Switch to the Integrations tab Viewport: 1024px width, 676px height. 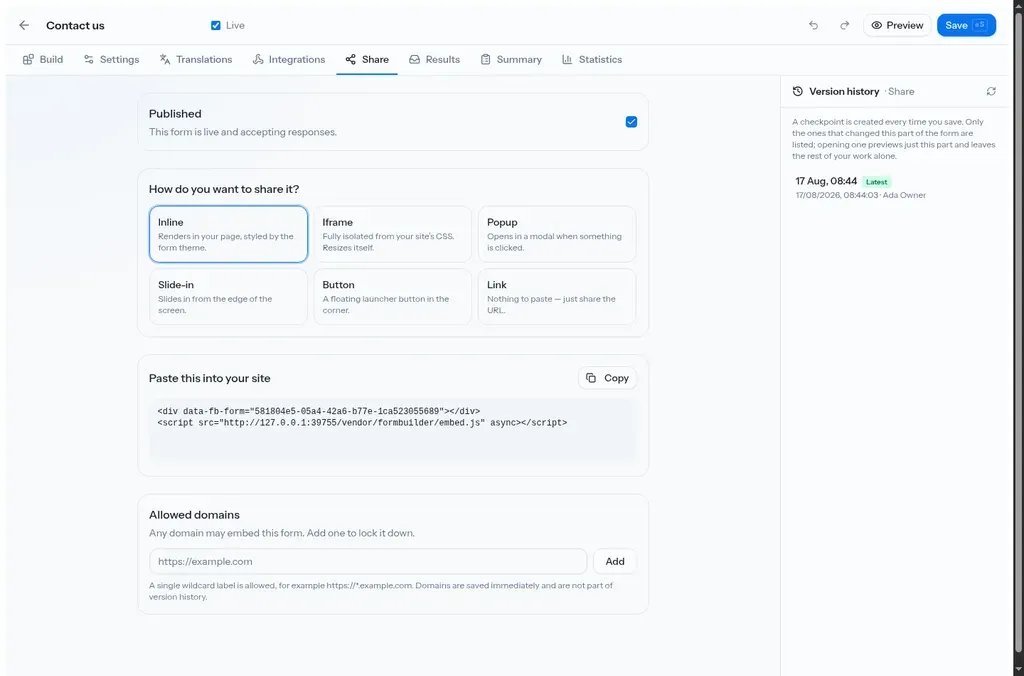point(289,59)
